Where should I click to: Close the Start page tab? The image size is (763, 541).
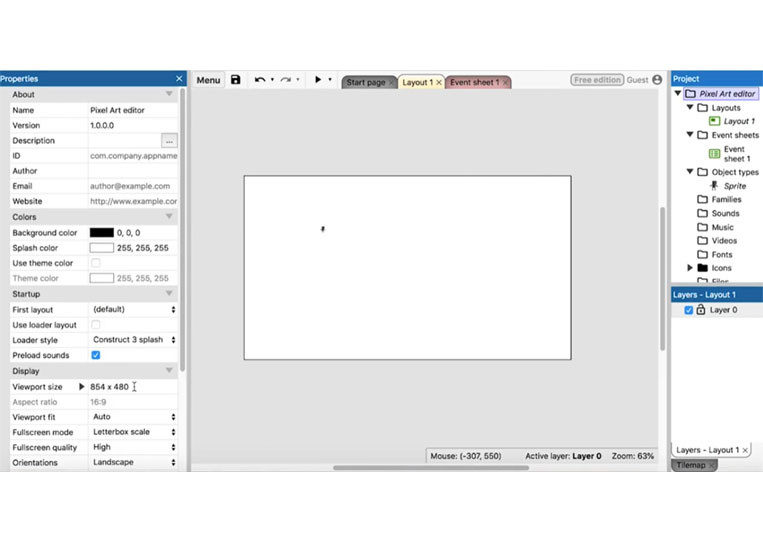[391, 83]
